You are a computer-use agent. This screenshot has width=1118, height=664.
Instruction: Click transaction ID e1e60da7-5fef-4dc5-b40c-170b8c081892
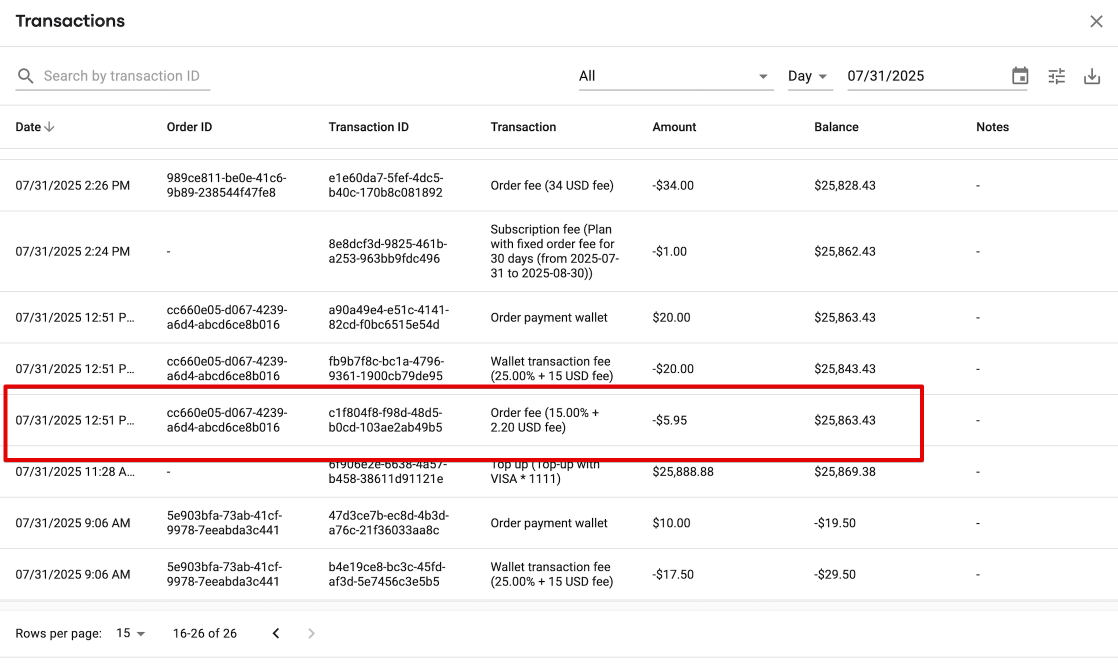click(386, 185)
